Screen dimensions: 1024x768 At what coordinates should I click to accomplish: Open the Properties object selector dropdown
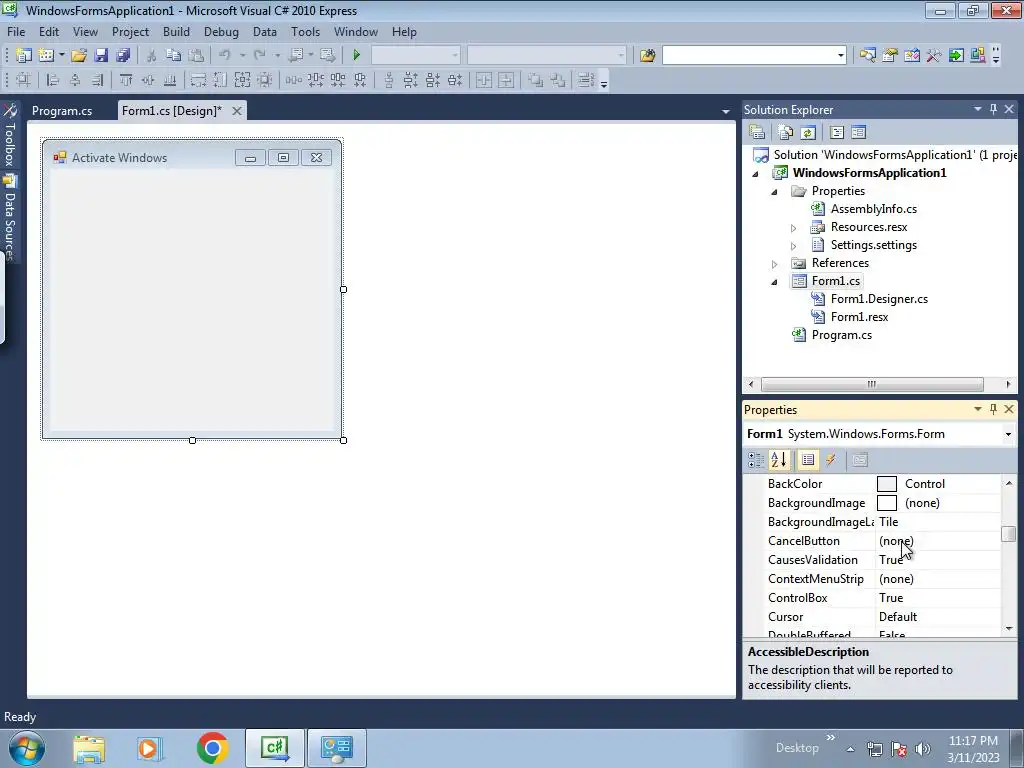(1008, 434)
